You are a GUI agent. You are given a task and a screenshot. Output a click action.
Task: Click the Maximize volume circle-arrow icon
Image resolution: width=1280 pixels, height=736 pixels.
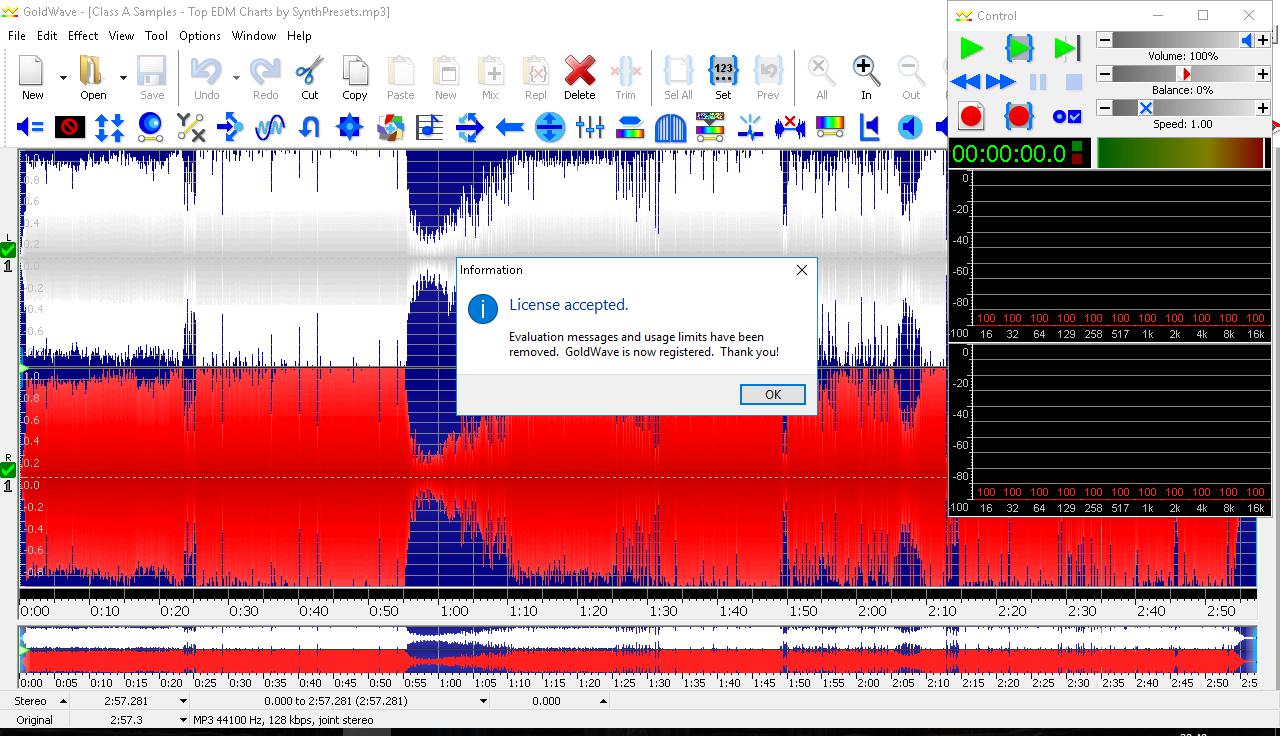tap(550, 127)
